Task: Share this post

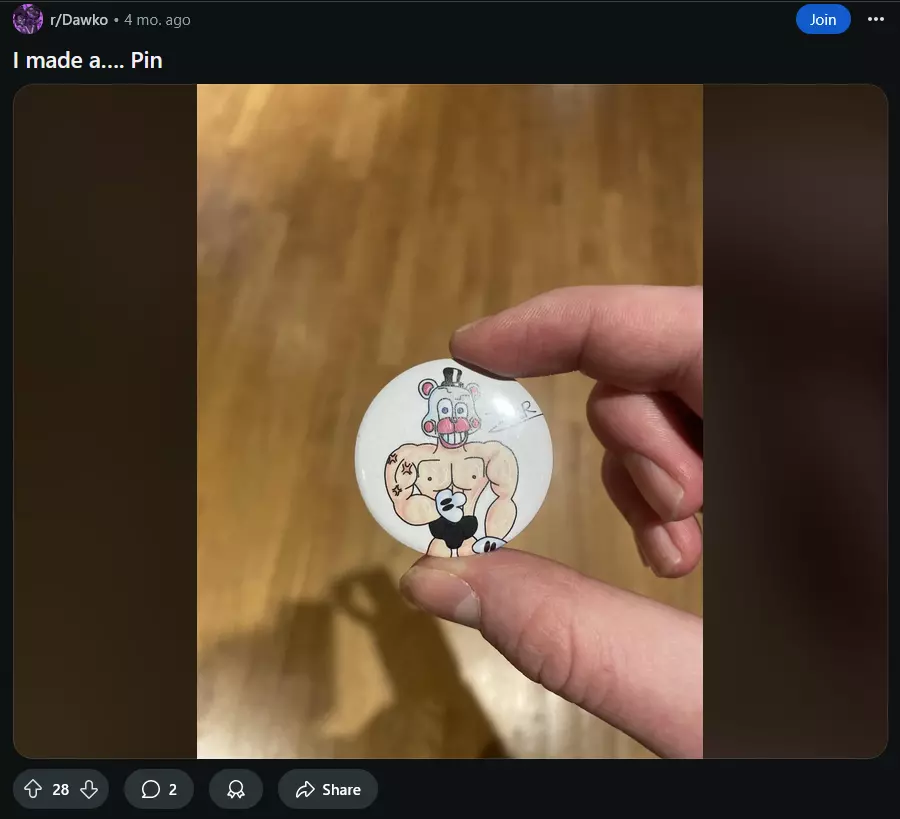Action: click(x=328, y=789)
